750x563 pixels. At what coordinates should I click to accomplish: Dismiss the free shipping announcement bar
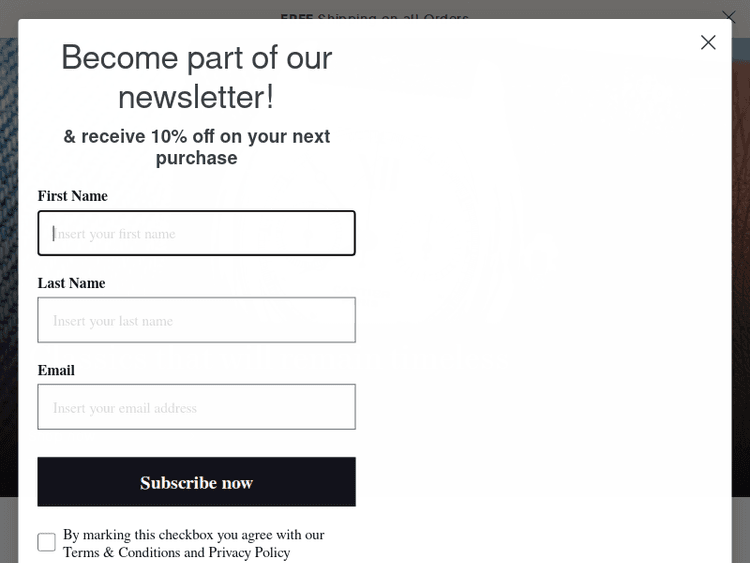(729, 17)
